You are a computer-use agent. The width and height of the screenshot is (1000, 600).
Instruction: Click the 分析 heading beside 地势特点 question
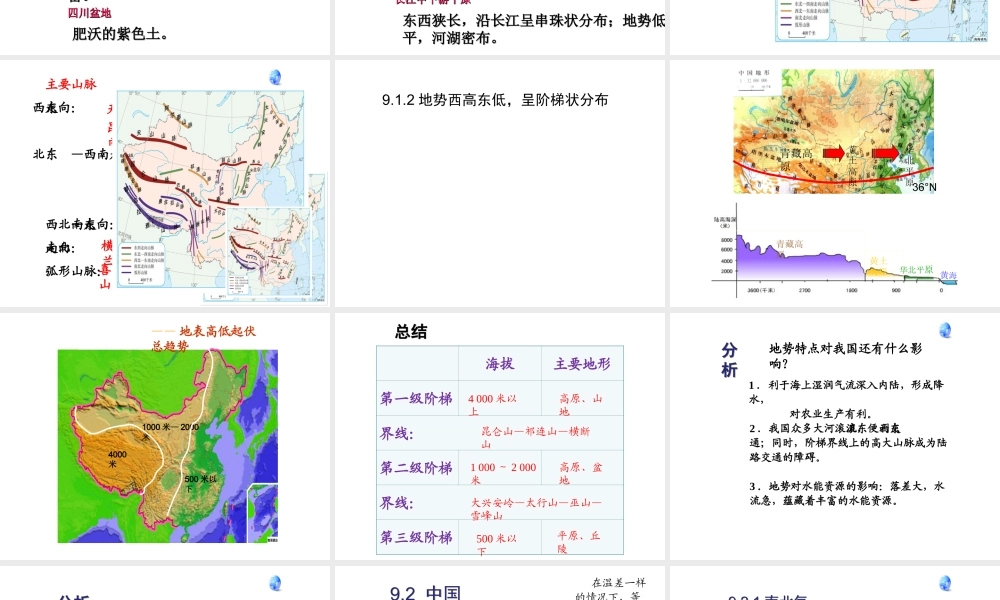point(729,360)
